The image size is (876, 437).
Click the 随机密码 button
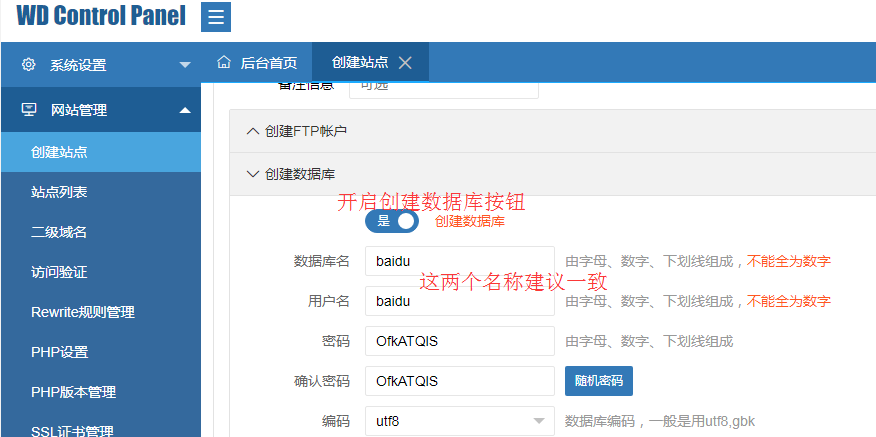(598, 381)
